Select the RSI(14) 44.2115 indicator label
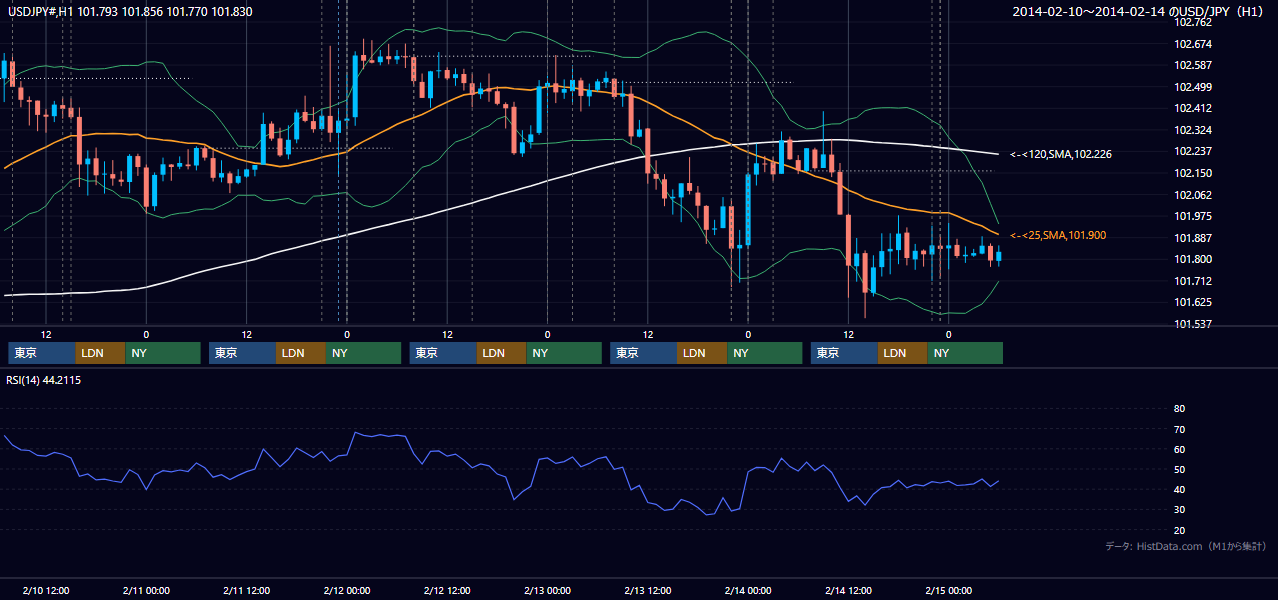Viewport: 1278px width, 600px height. [44, 380]
